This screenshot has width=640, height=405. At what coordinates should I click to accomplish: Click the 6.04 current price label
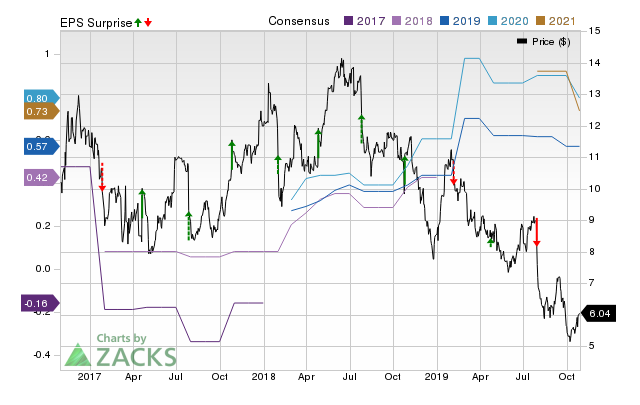597,314
